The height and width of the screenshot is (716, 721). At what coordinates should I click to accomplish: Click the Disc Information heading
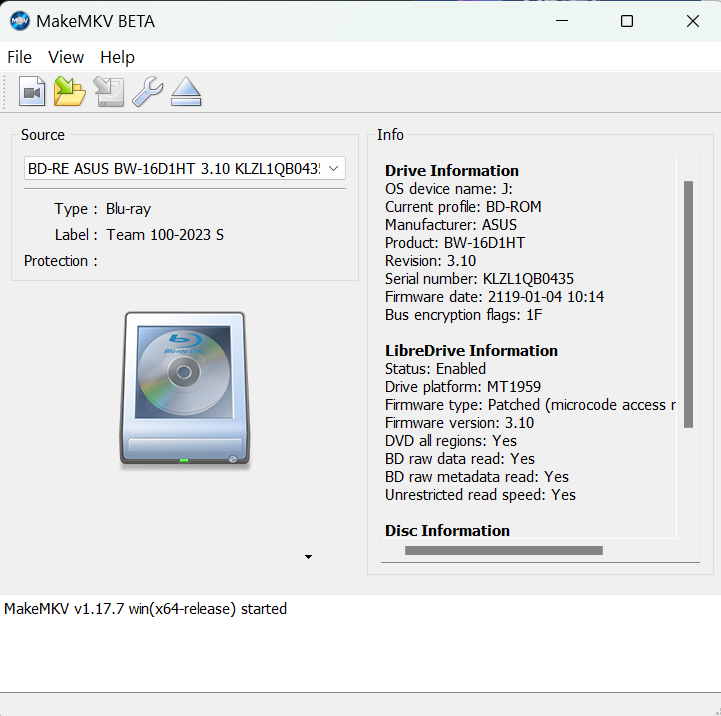tap(447, 531)
